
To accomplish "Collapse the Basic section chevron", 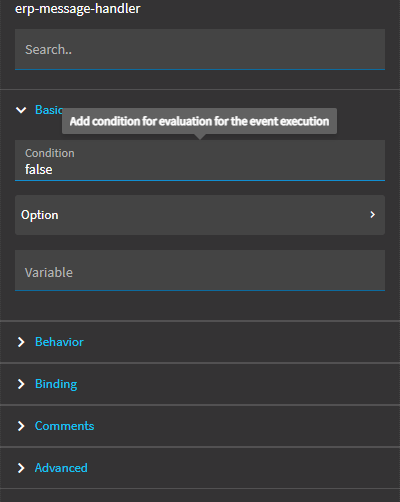I will click(x=21, y=110).
